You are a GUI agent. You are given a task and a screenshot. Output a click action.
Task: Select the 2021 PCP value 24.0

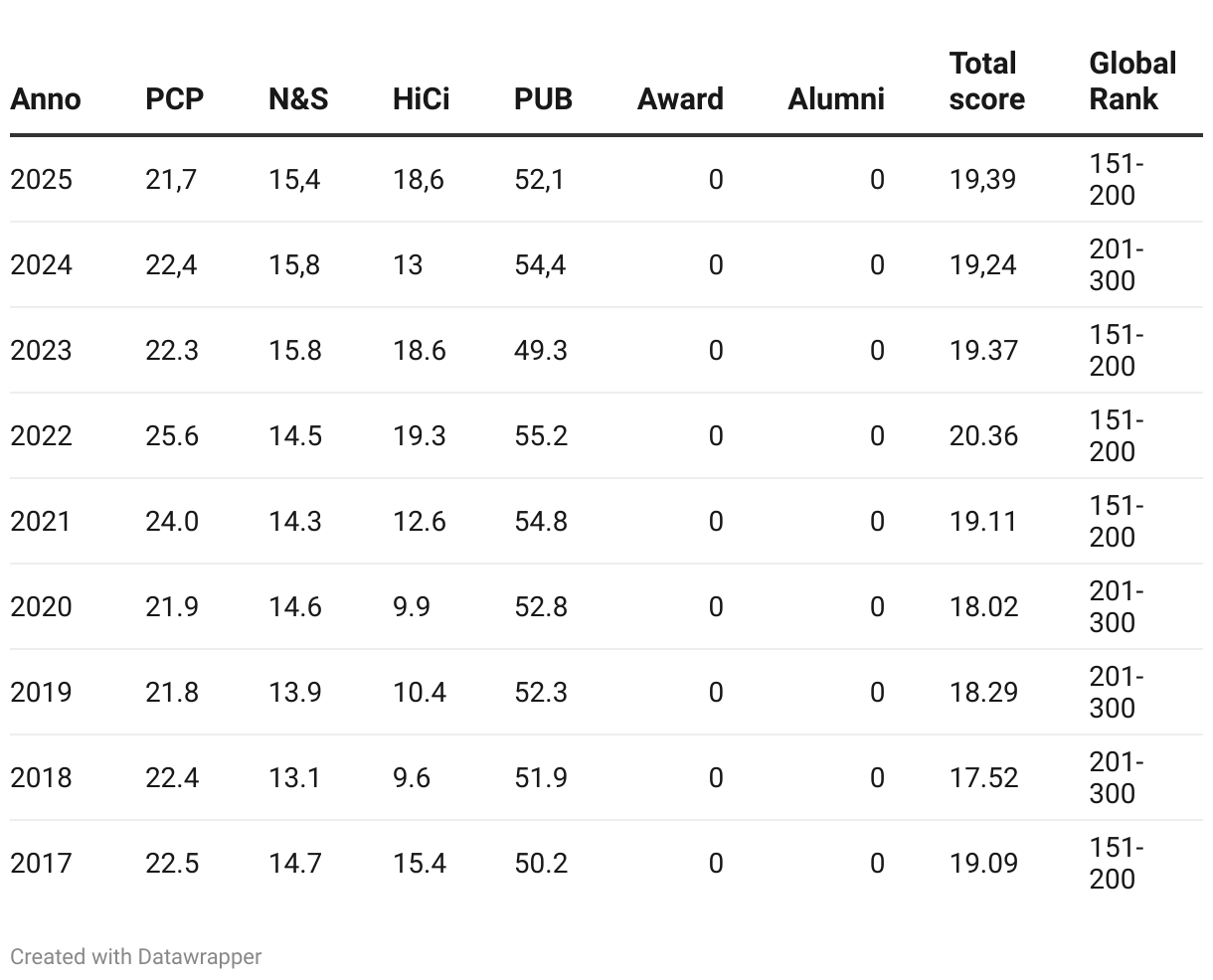(172, 522)
